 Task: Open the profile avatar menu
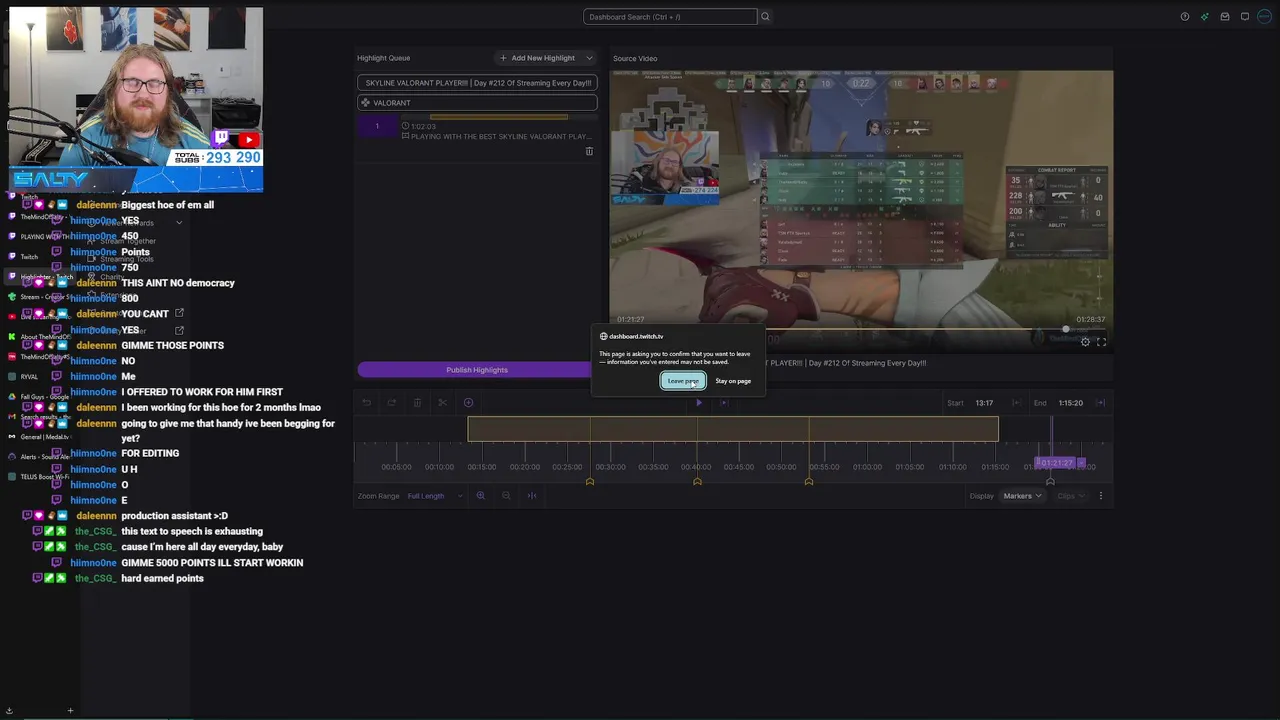tap(1264, 17)
